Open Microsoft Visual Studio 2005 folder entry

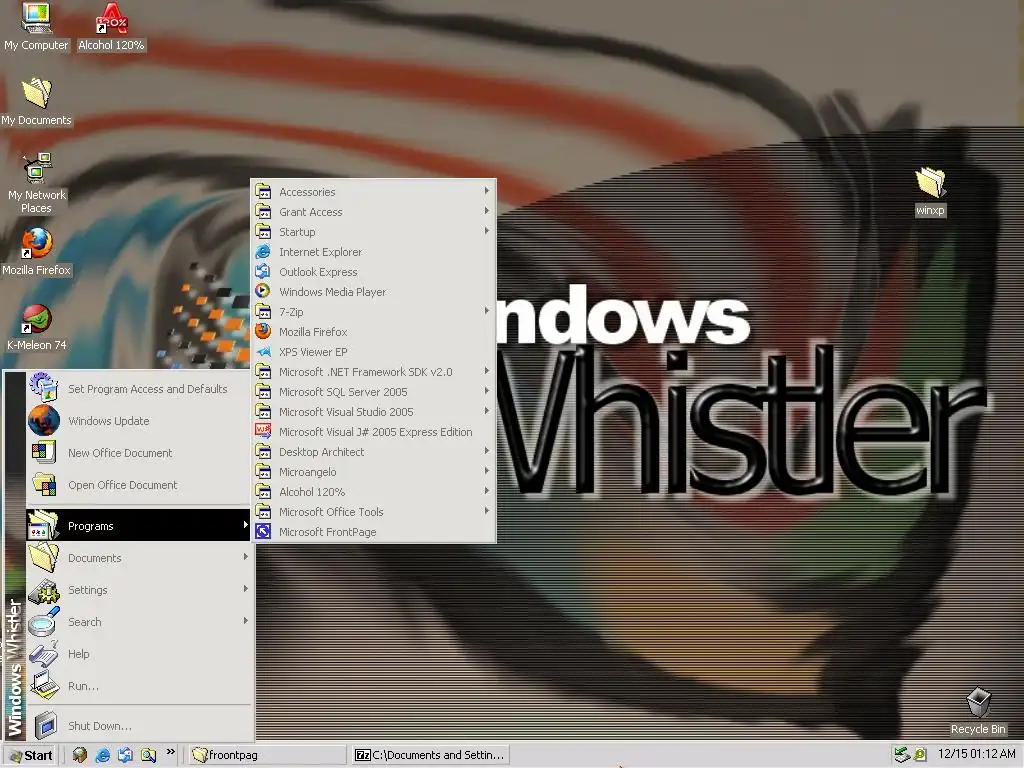[374, 411]
